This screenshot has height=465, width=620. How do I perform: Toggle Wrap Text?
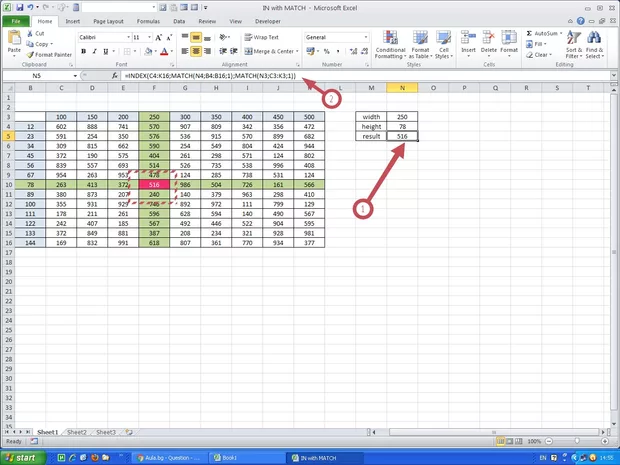click(x=261, y=38)
